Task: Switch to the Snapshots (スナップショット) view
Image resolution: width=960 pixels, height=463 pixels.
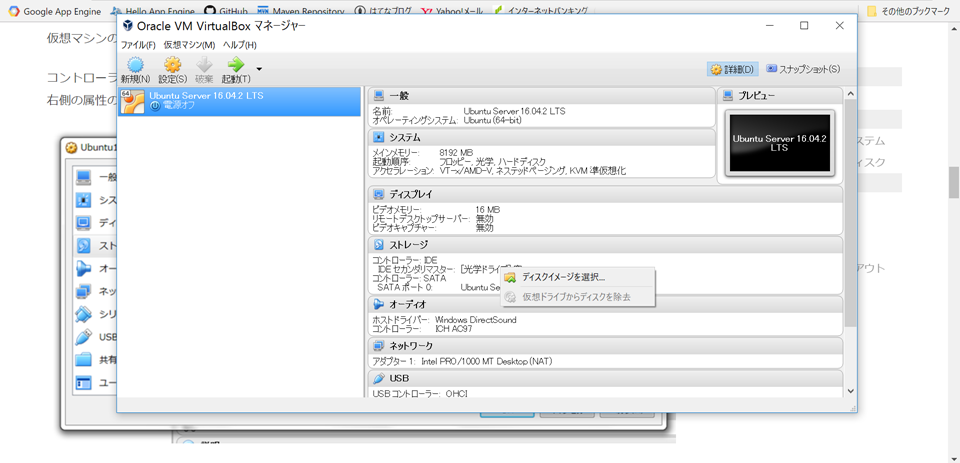Action: (803, 70)
